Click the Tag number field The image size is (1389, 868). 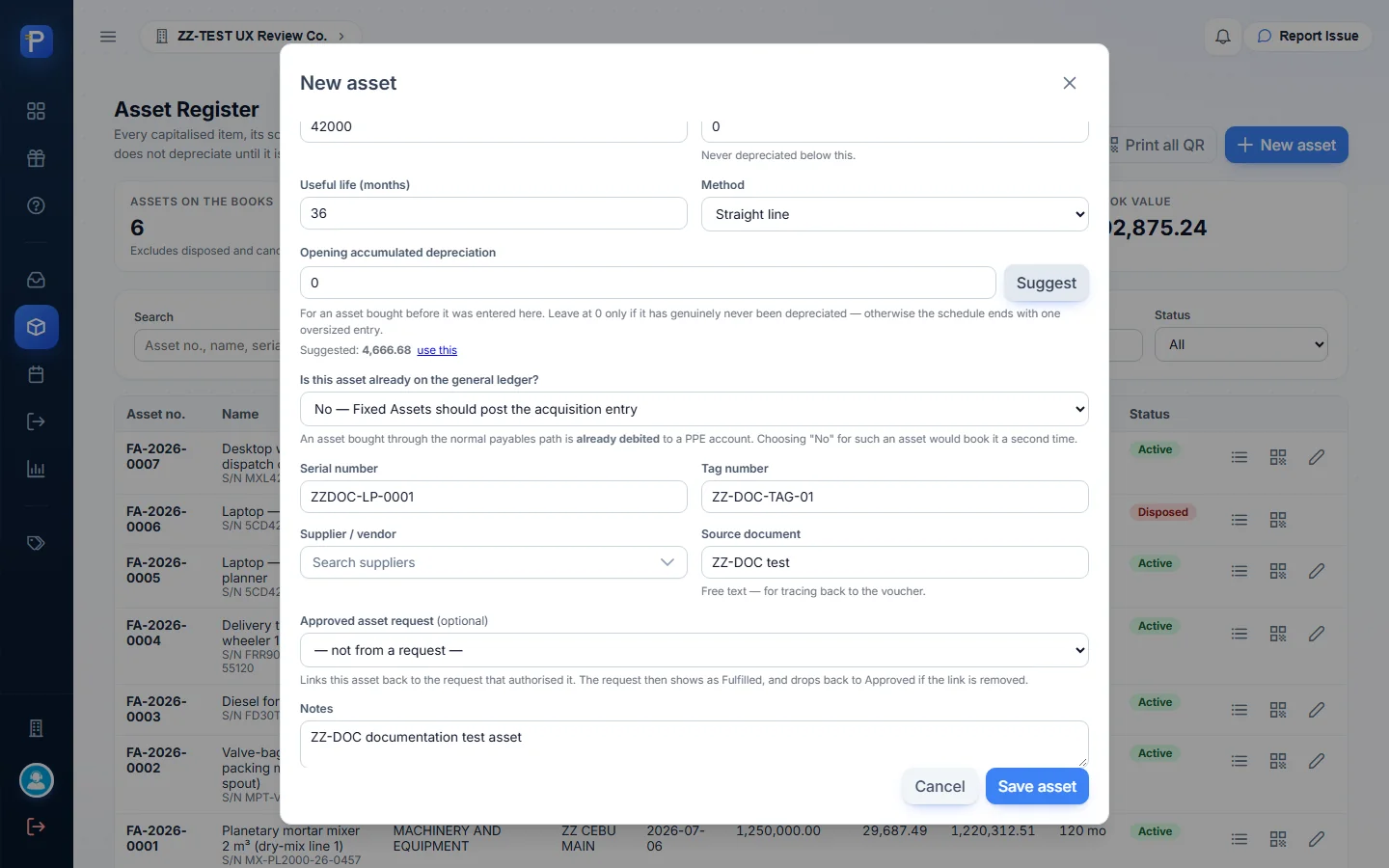pyautogui.click(x=894, y=497)
